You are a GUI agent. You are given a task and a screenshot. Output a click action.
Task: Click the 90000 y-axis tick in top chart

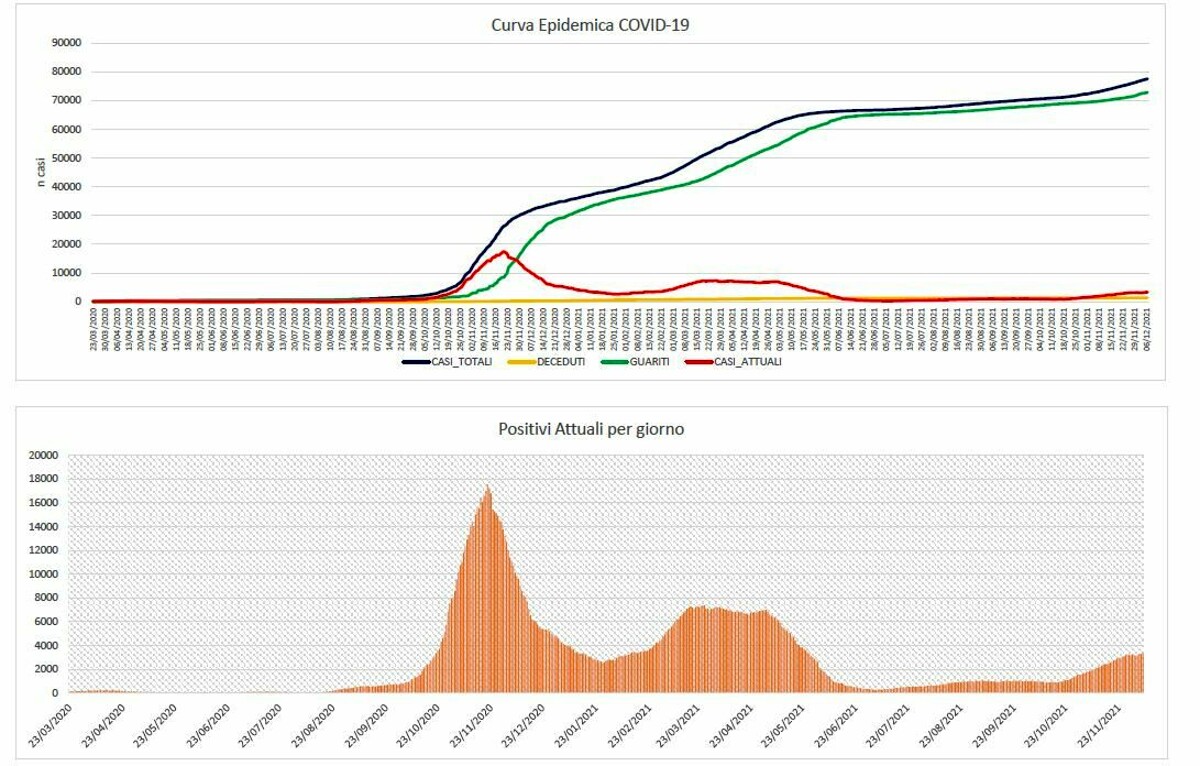pyautogui.click(x=65, y=43)
